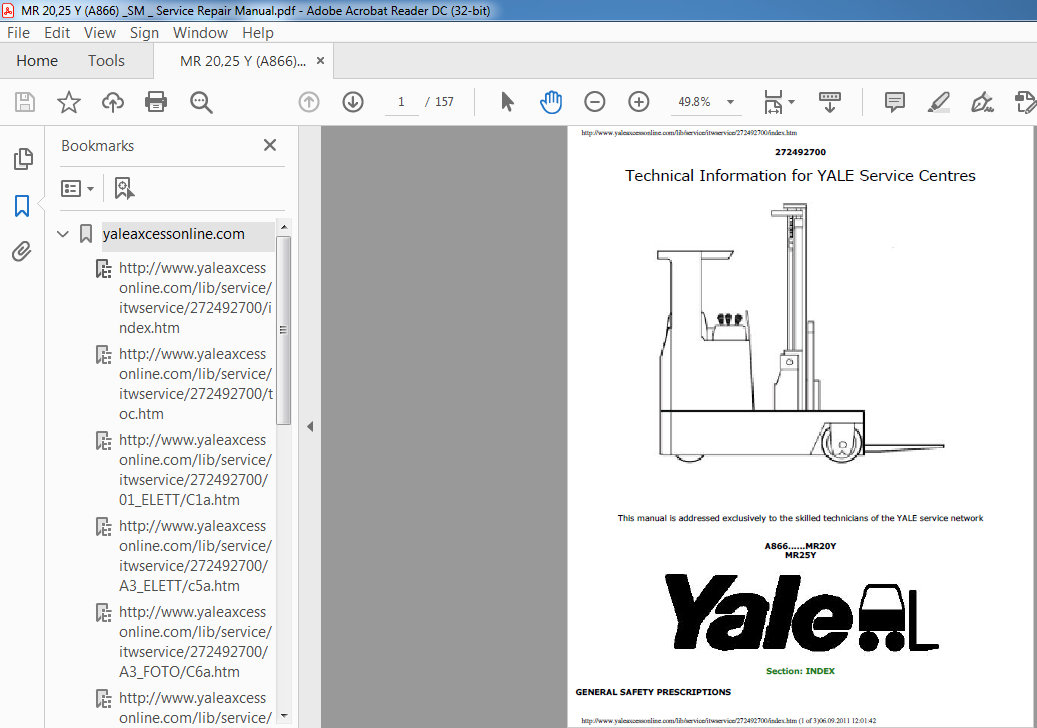Screen dimensions: 1037x728
Task: Click the Technical Information for YALE heading
Action: point(800,176)
